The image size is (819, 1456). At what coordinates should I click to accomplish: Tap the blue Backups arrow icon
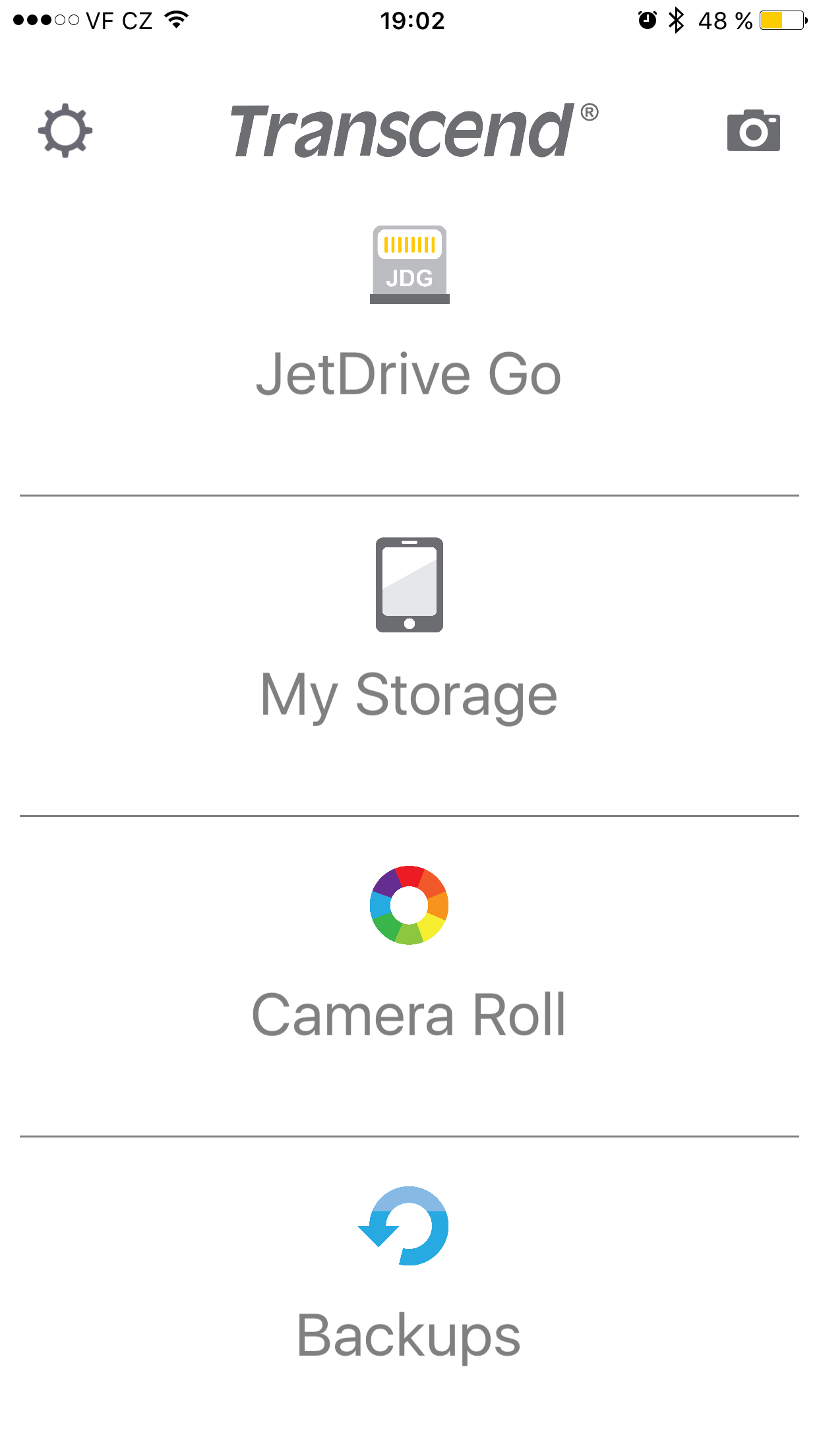(x=405, y=1226)
